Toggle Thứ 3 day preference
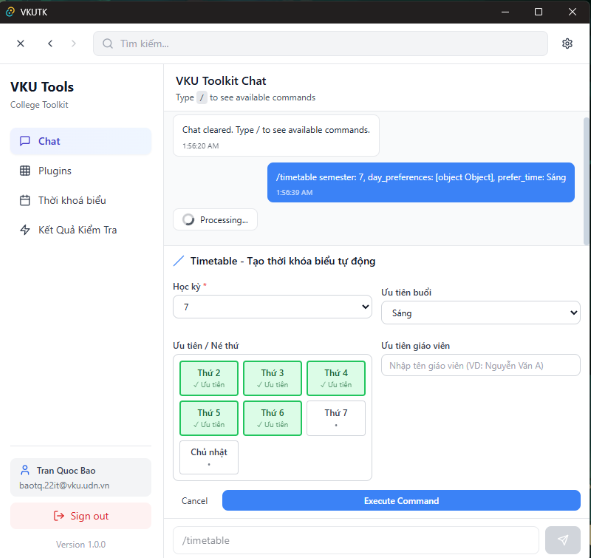 273,378
